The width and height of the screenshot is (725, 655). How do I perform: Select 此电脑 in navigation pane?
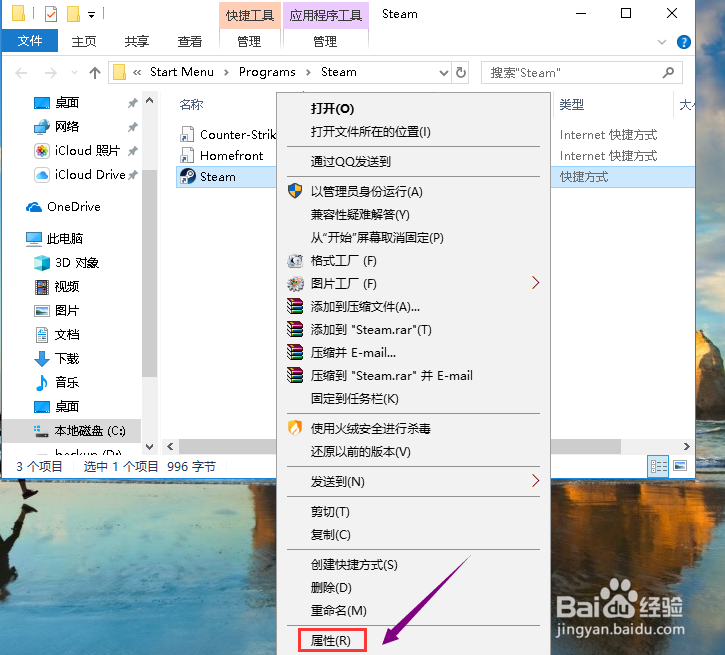(55, 239)
